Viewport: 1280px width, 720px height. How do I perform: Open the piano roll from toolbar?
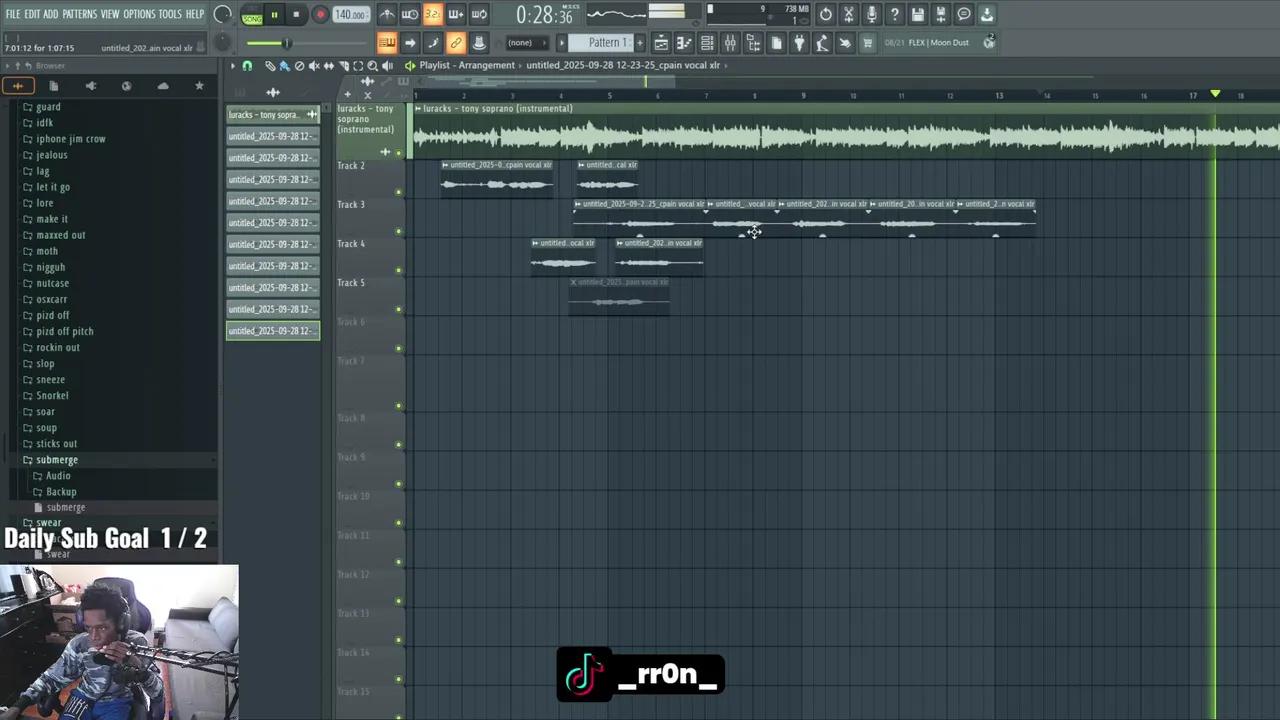tap(684, 43)
